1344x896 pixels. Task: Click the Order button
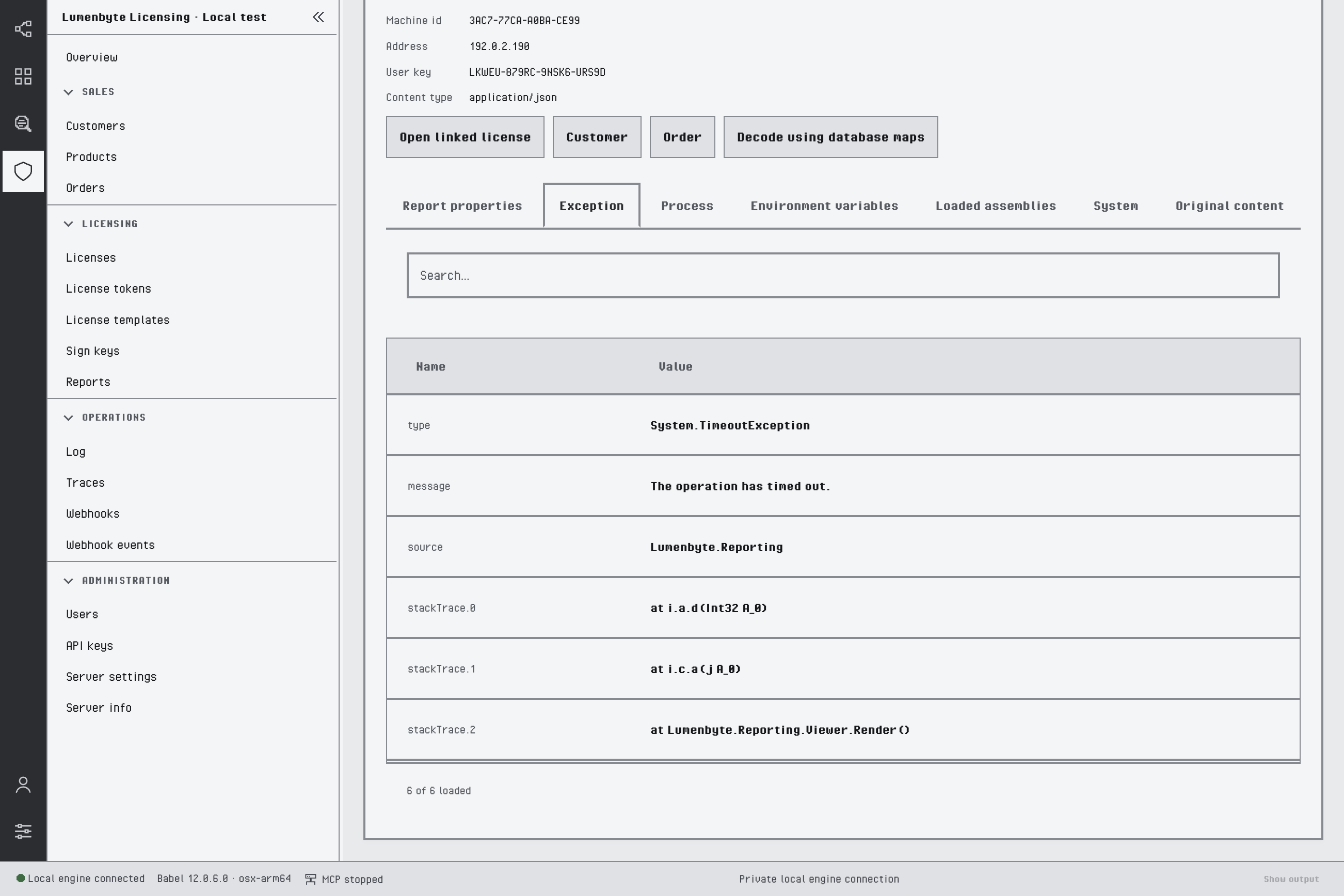(682, 137)
